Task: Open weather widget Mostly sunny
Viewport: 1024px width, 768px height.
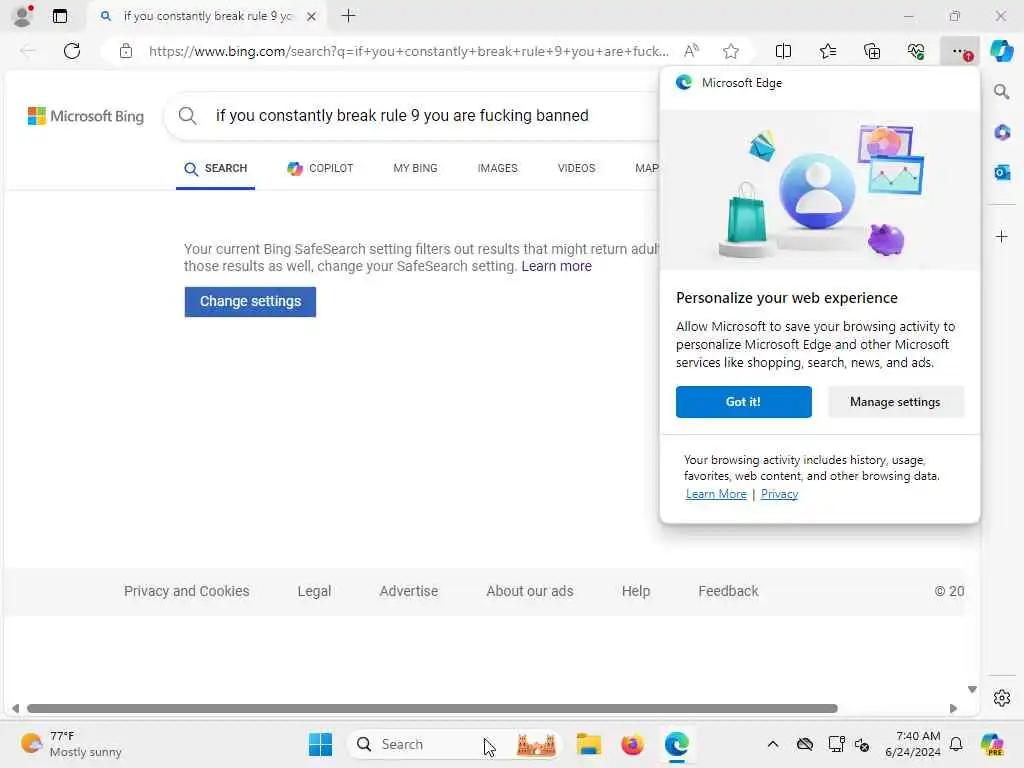Action: 72,744
